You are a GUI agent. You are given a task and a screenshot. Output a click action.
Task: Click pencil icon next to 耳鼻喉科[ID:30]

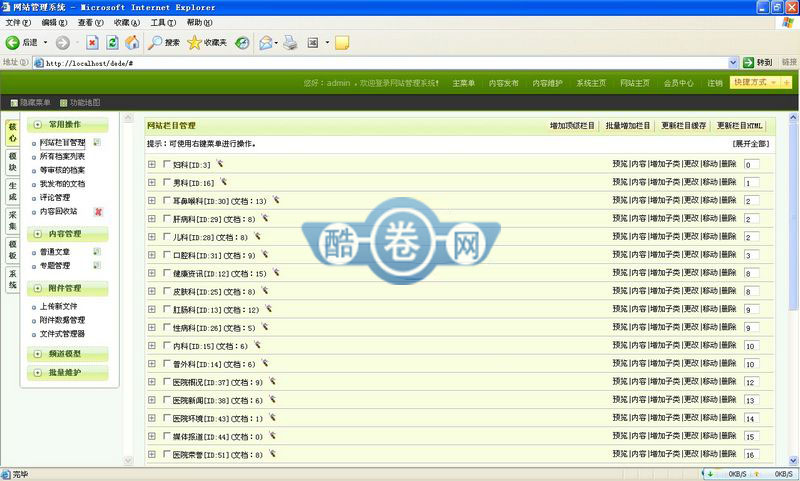click(276, 200)
